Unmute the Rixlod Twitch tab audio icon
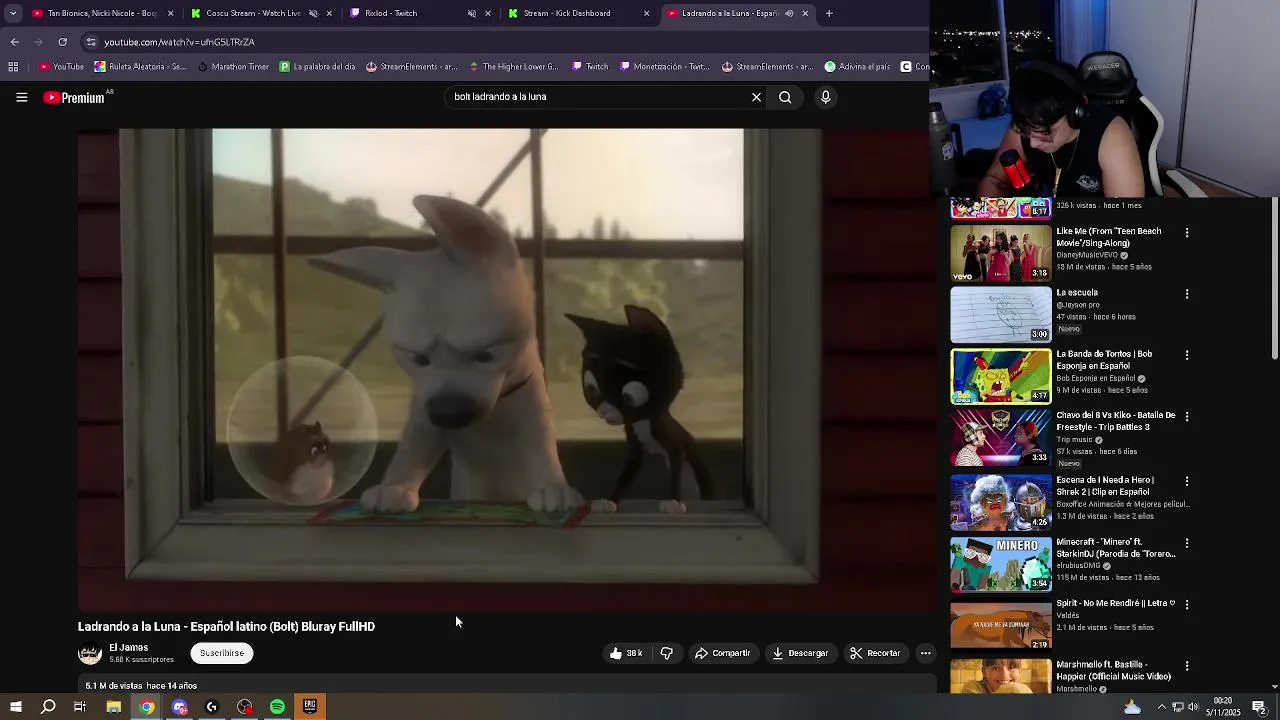Image resolution: width=1280 pixels, height=720 pixels. click(472, 13)
